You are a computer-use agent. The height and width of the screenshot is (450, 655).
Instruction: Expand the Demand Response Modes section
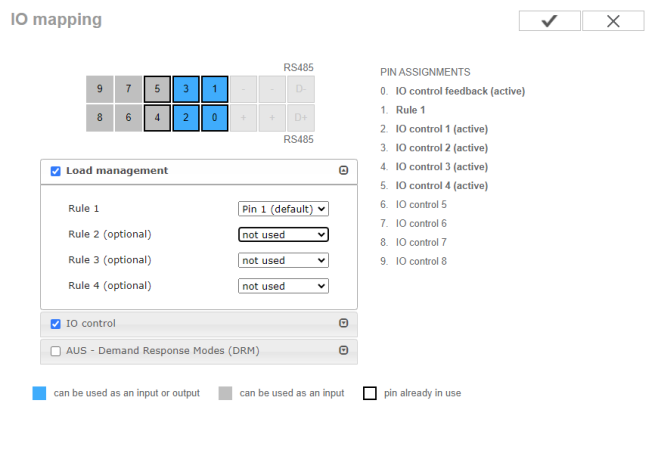343,351
